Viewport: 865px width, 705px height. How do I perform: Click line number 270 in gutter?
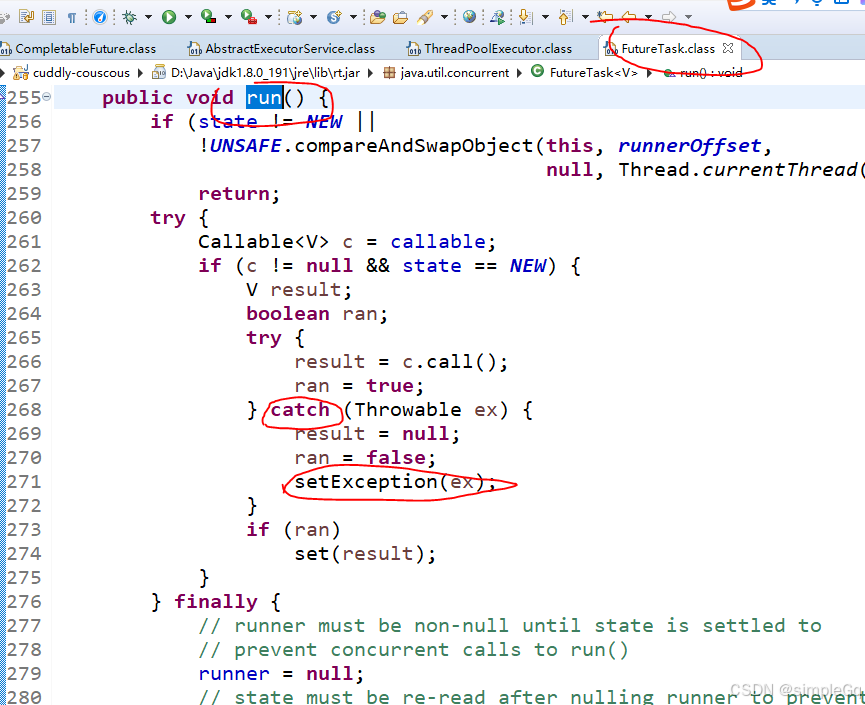24,458
